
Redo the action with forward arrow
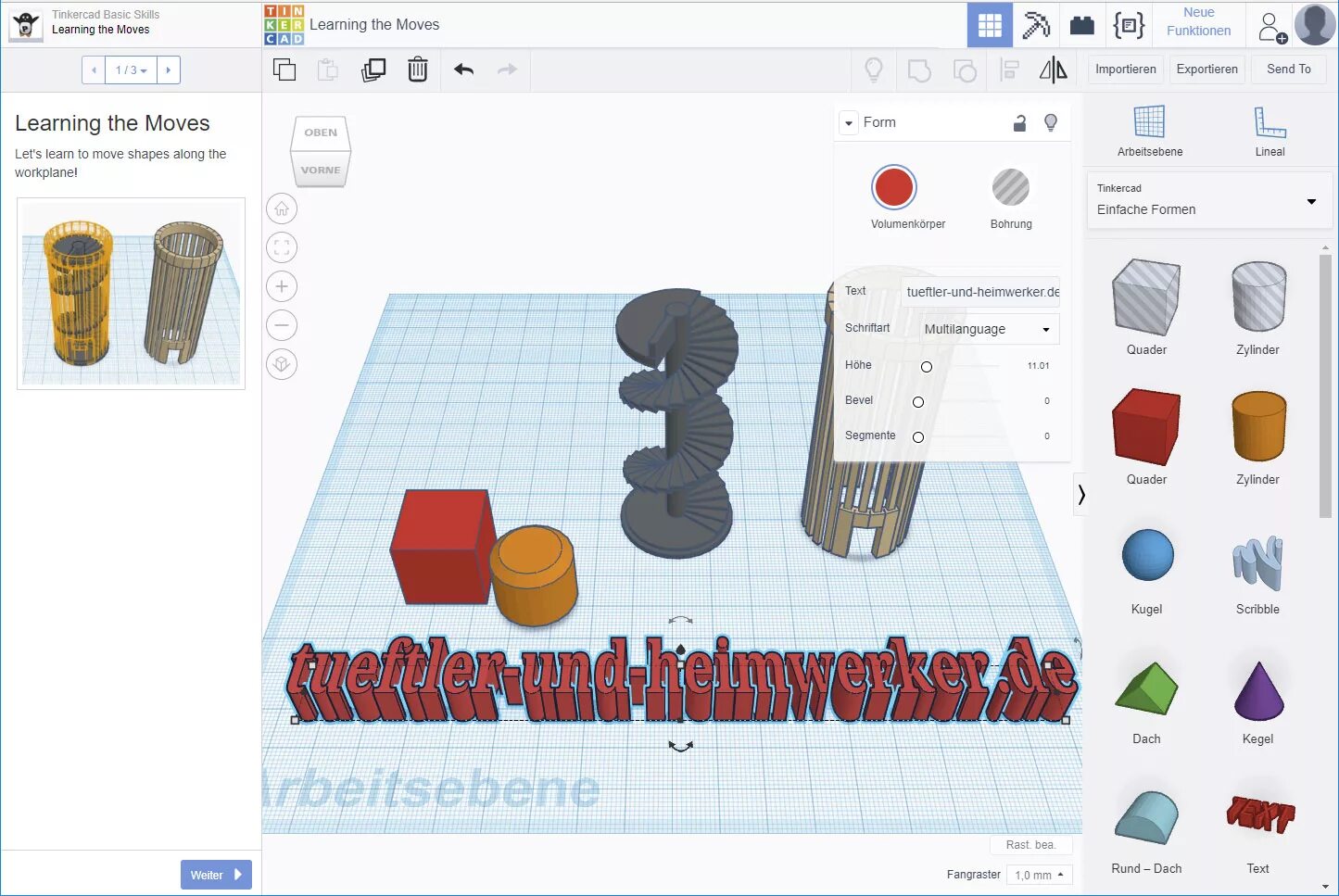click(507, 69)
